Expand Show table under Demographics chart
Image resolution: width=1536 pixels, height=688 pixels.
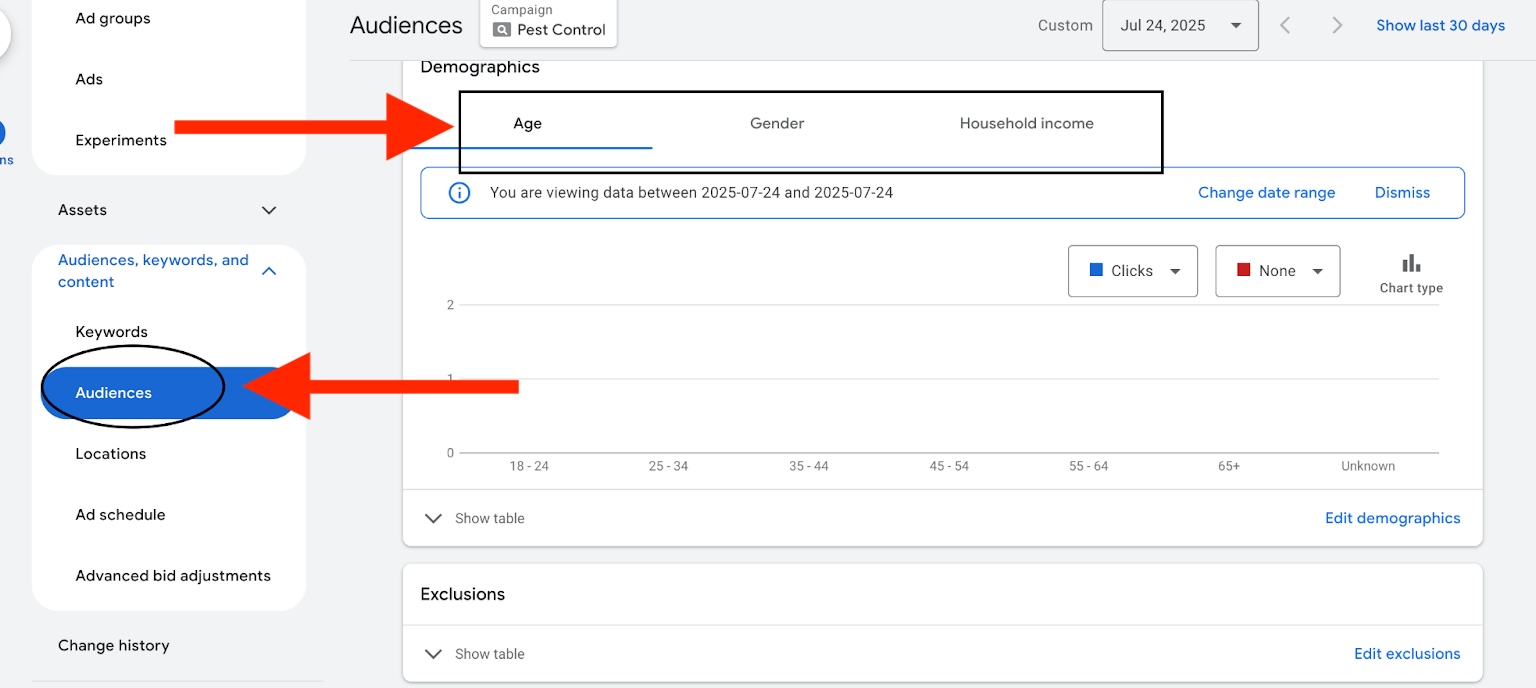click(475, 518)
